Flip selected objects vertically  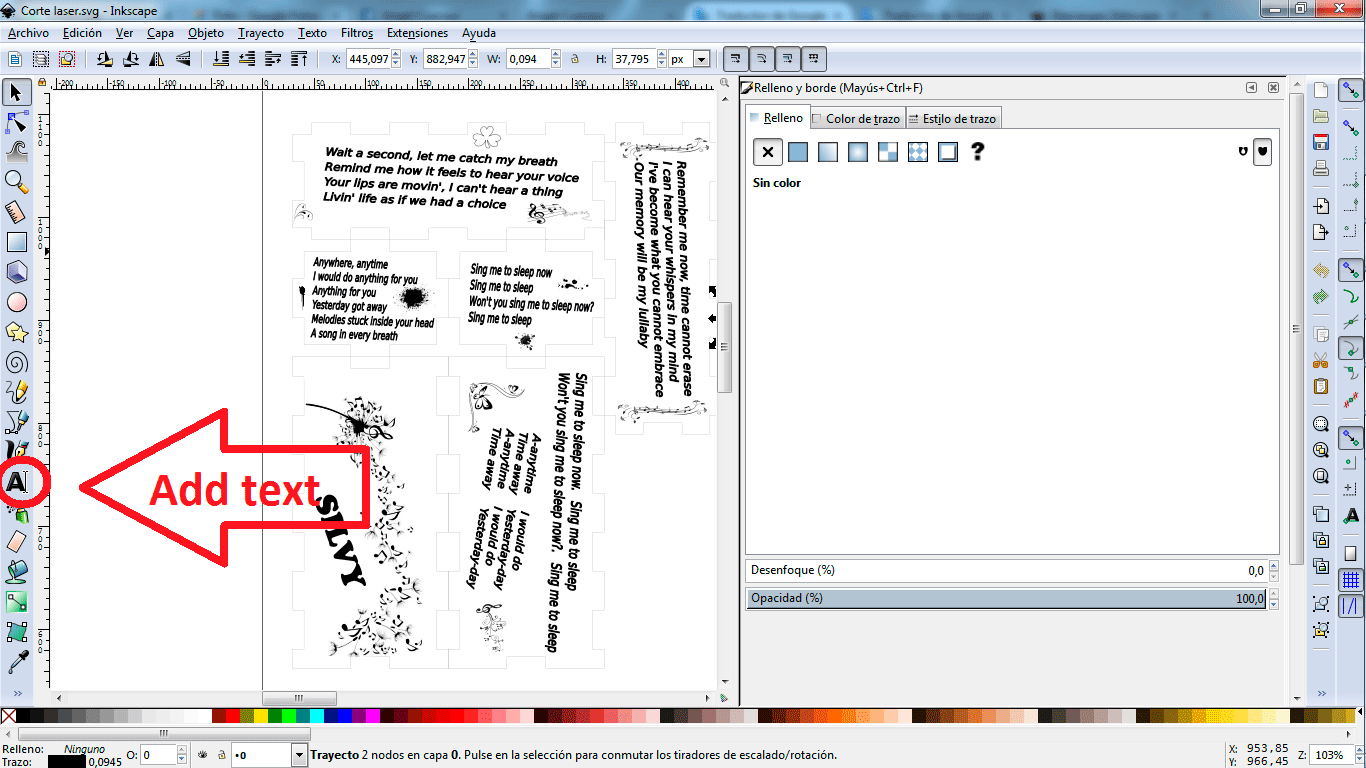(x=182, y=59)
